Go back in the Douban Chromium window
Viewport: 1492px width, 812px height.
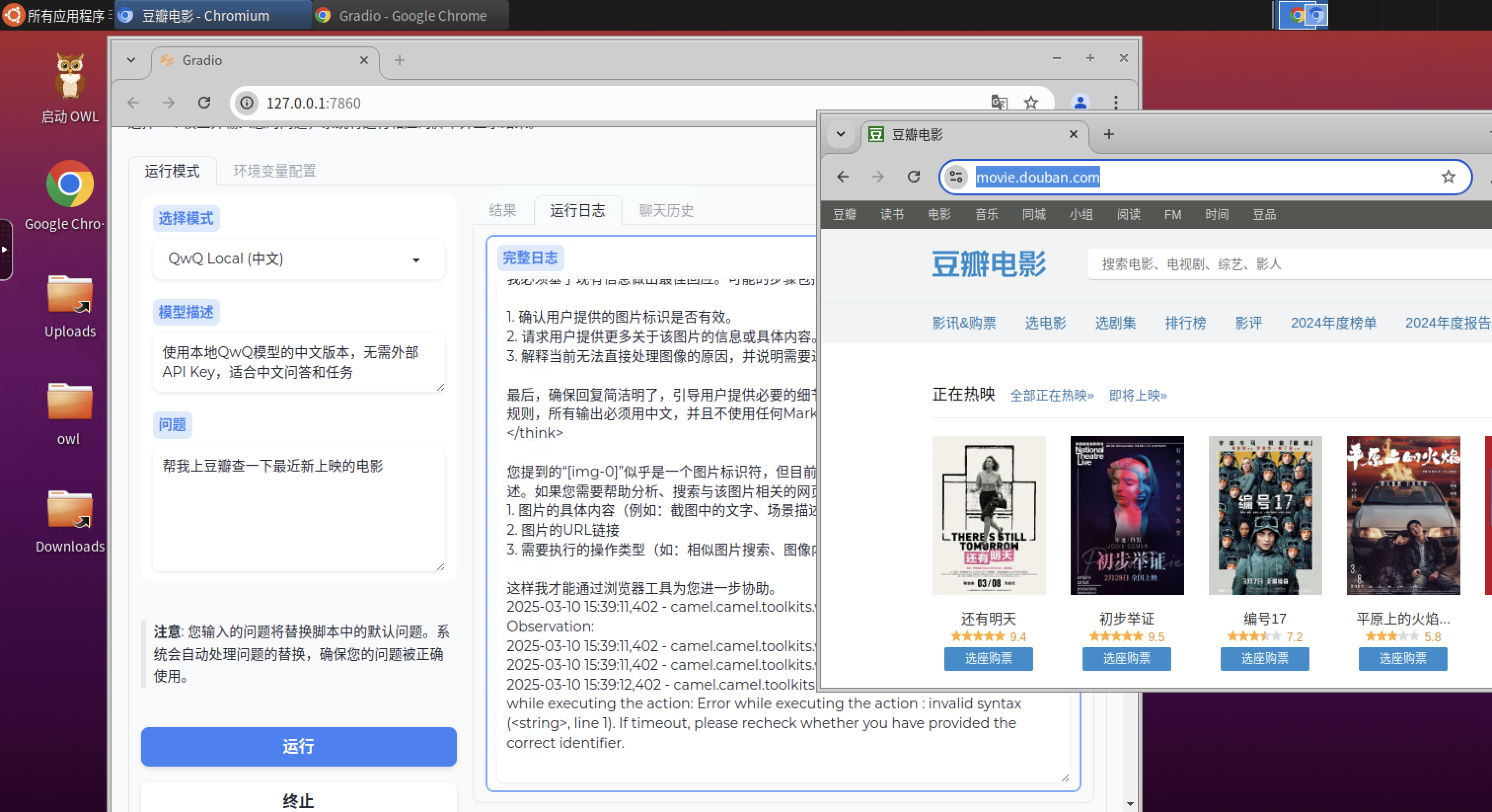coord(843,177)
